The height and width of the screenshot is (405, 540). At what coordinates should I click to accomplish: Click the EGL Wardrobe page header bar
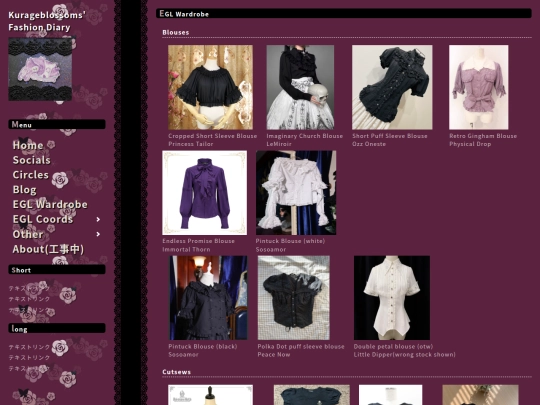(x=344, y=14)
